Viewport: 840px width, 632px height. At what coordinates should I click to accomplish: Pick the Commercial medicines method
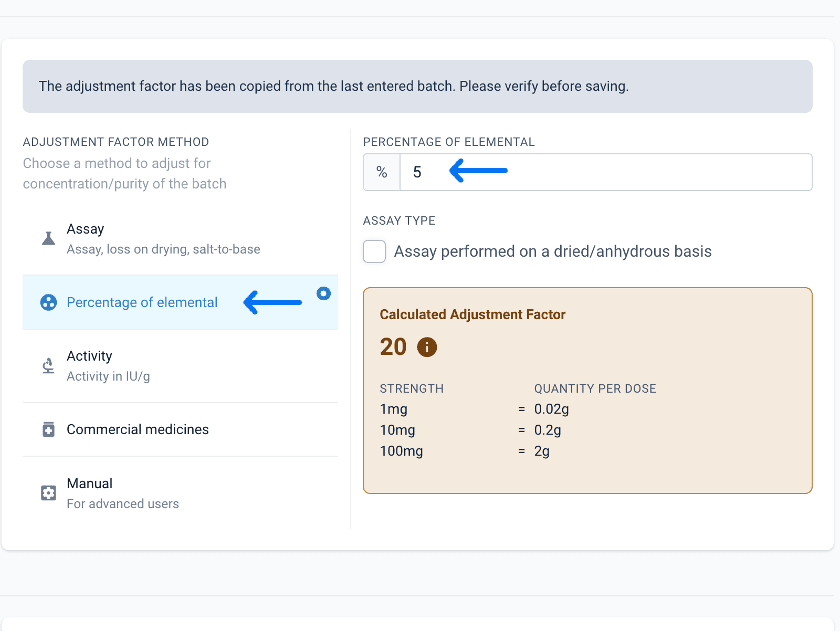pos(180,430)
